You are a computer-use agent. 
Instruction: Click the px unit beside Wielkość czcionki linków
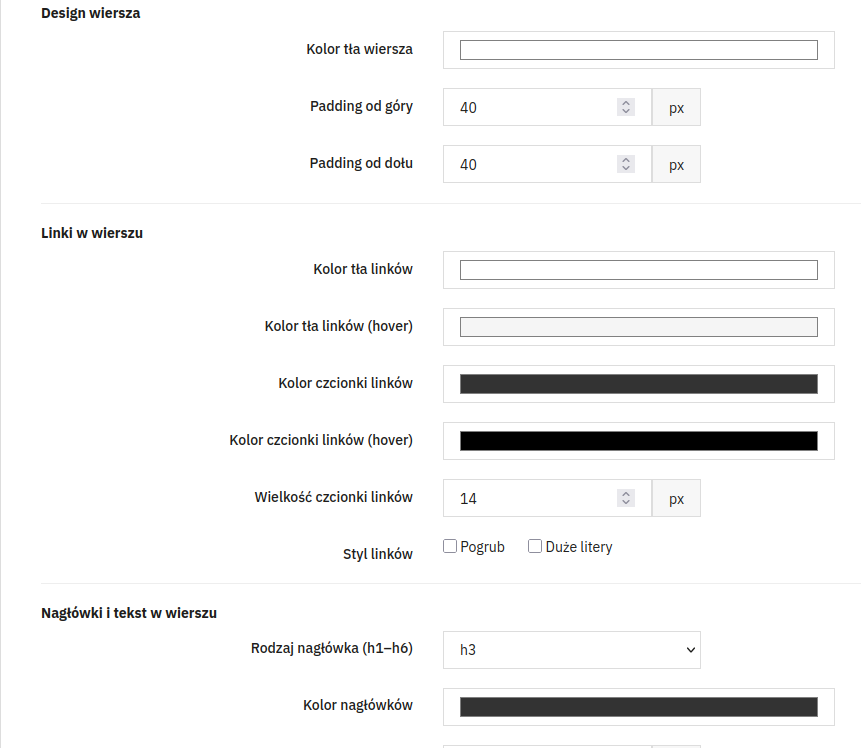click(676, 498)
